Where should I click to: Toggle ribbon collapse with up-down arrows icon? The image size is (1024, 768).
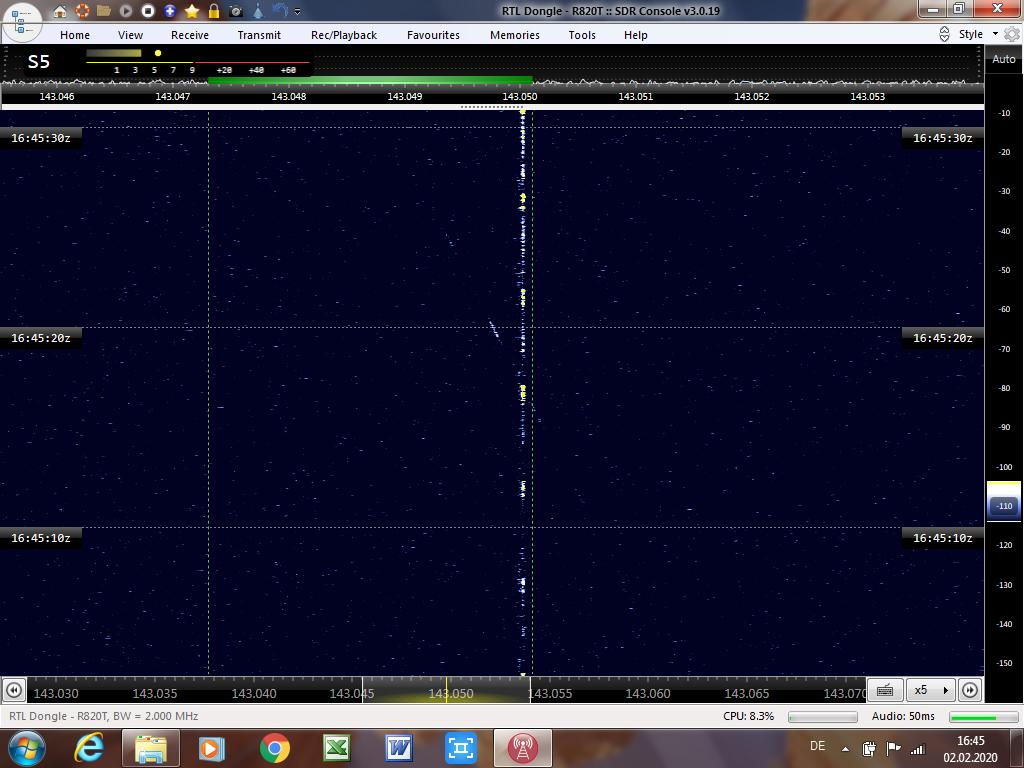tap(944, 35)
